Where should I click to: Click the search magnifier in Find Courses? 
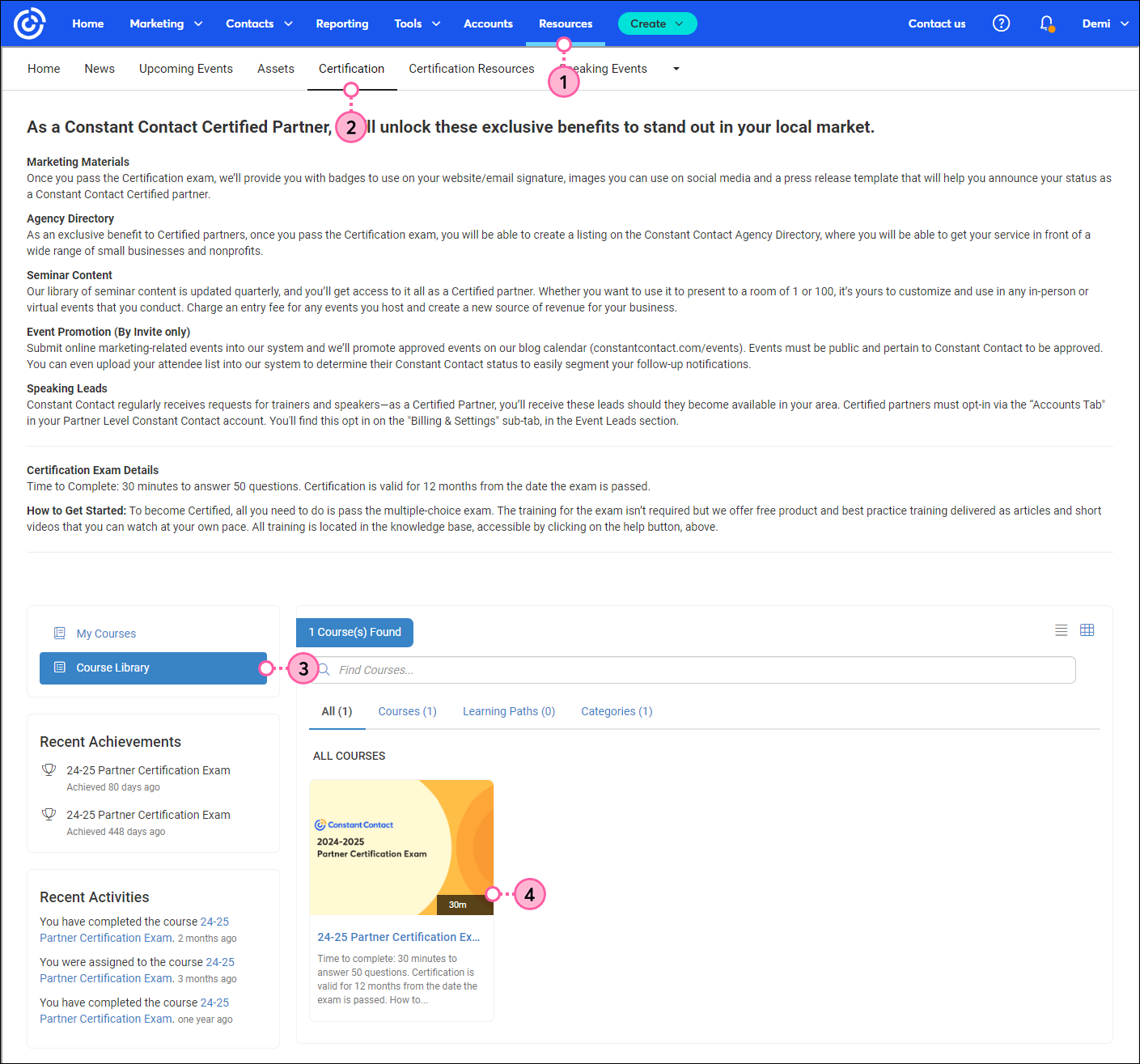pos(323,669)
